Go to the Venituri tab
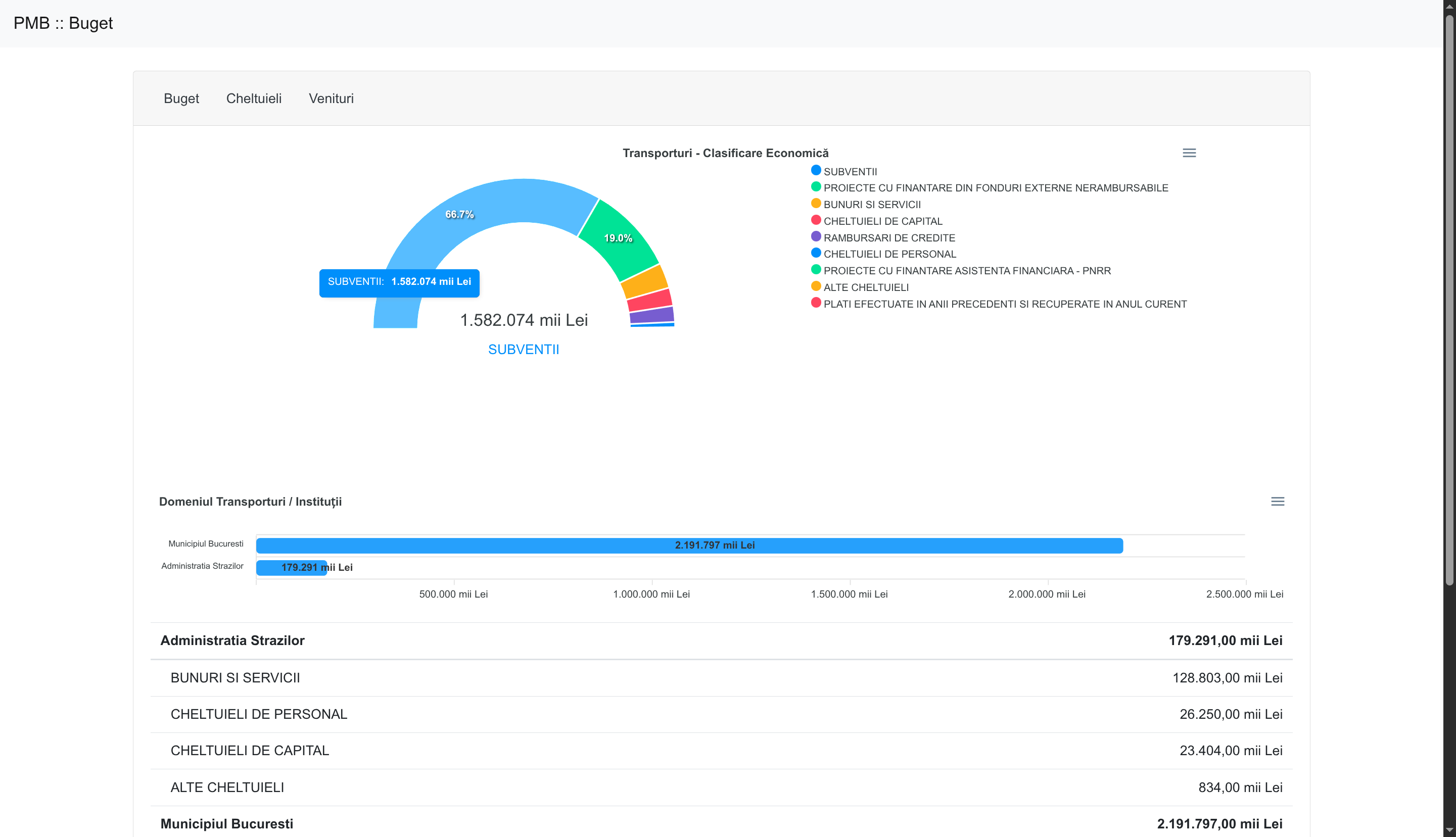The image size is (1456, 837). tap(331, 99)
